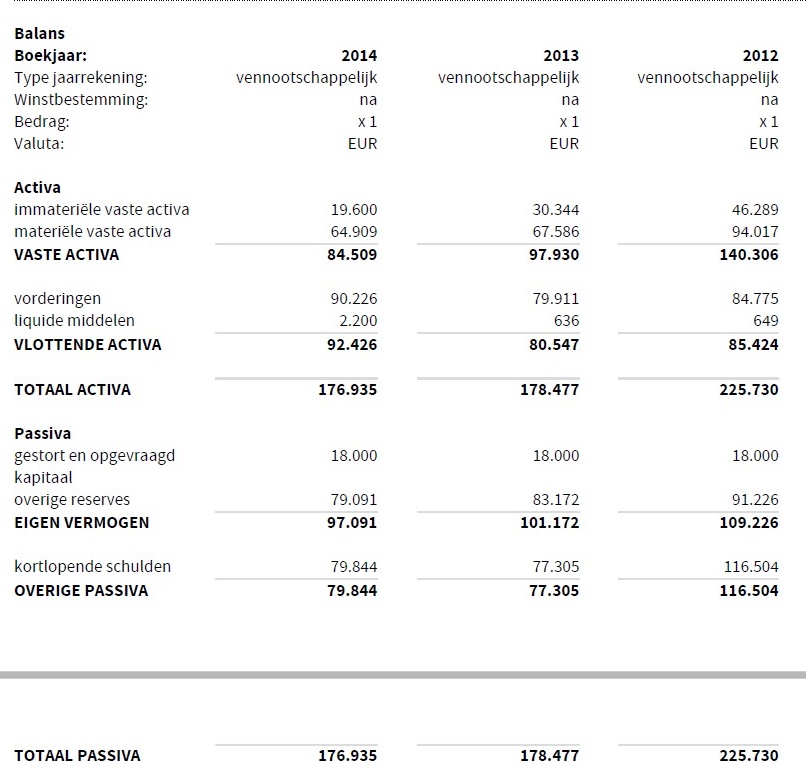This screenshot has height=783, width=806.
Task: Select the VASTE ACTIVA total for 2012
Action: click(748, 255)
